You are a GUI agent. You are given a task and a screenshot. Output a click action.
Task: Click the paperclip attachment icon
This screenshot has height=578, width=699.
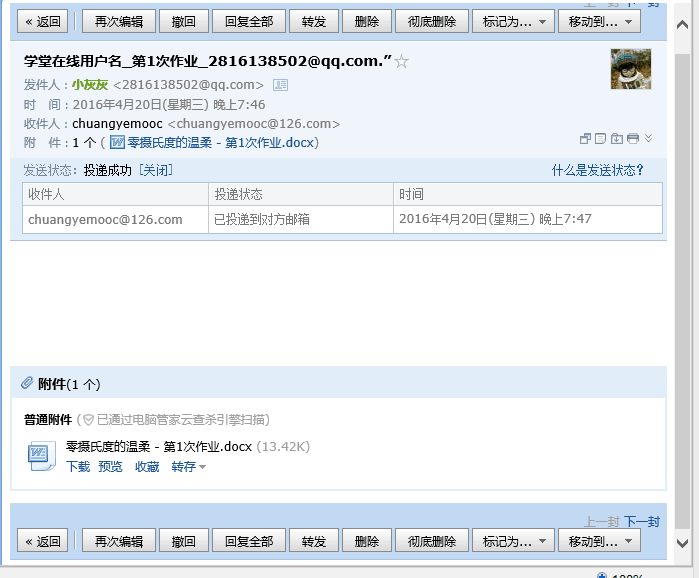[x=27, y=383]
